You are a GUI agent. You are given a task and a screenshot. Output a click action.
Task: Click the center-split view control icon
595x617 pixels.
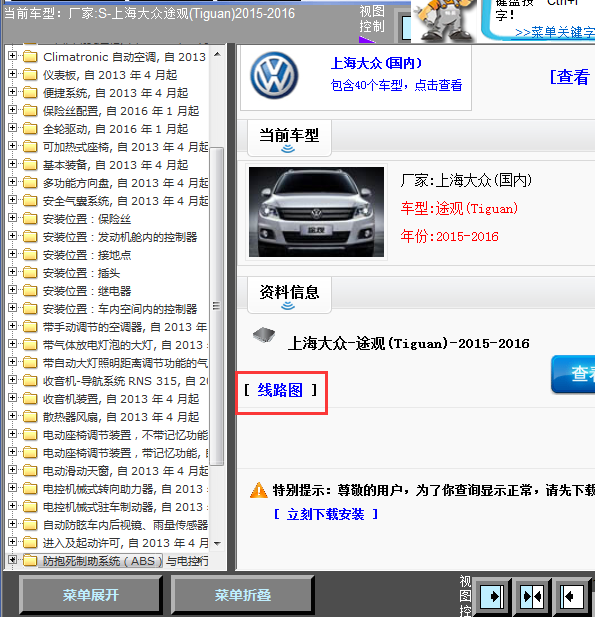[532, 597]
